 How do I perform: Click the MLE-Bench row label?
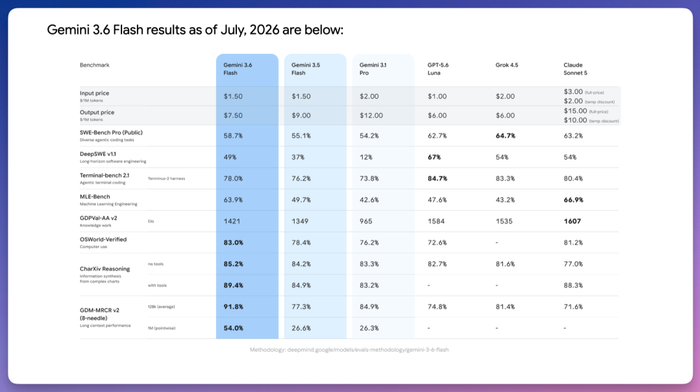click(95, 197)
